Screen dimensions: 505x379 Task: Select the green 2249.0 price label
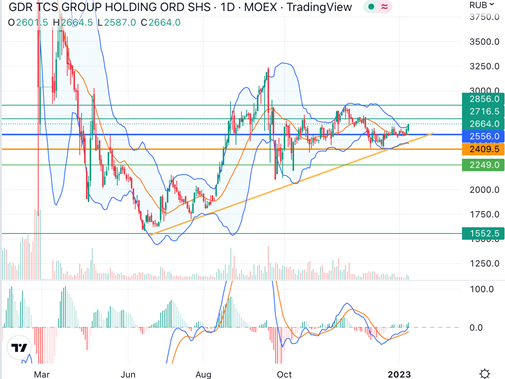[x=483, y=165]
